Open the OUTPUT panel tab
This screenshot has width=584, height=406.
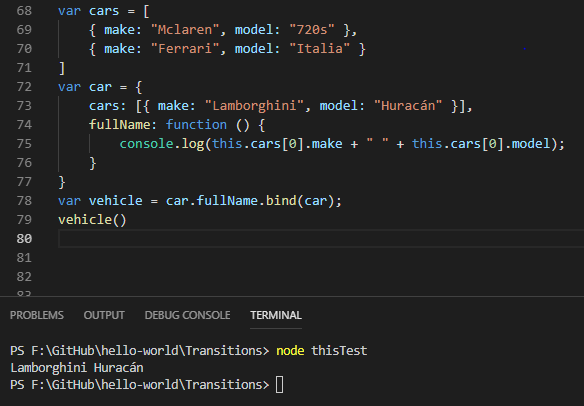104,315
